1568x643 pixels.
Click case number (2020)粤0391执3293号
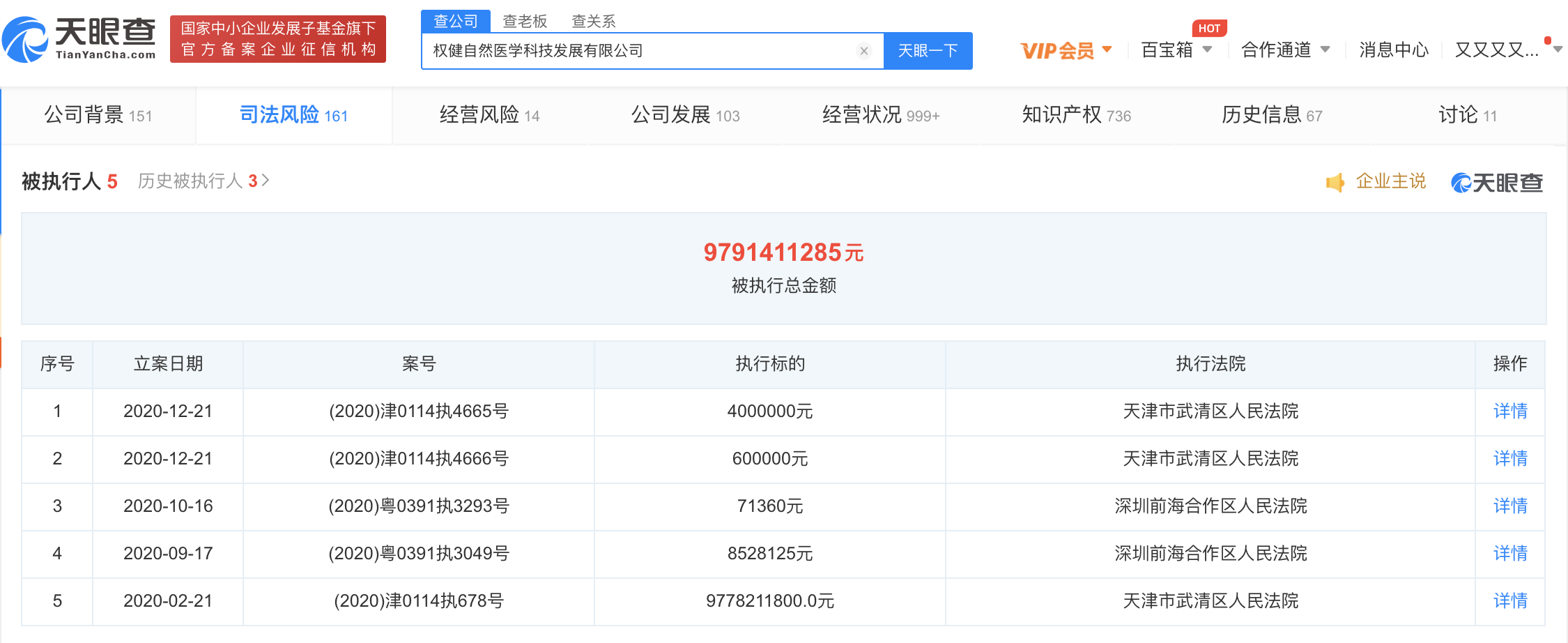tap(419, 506)
